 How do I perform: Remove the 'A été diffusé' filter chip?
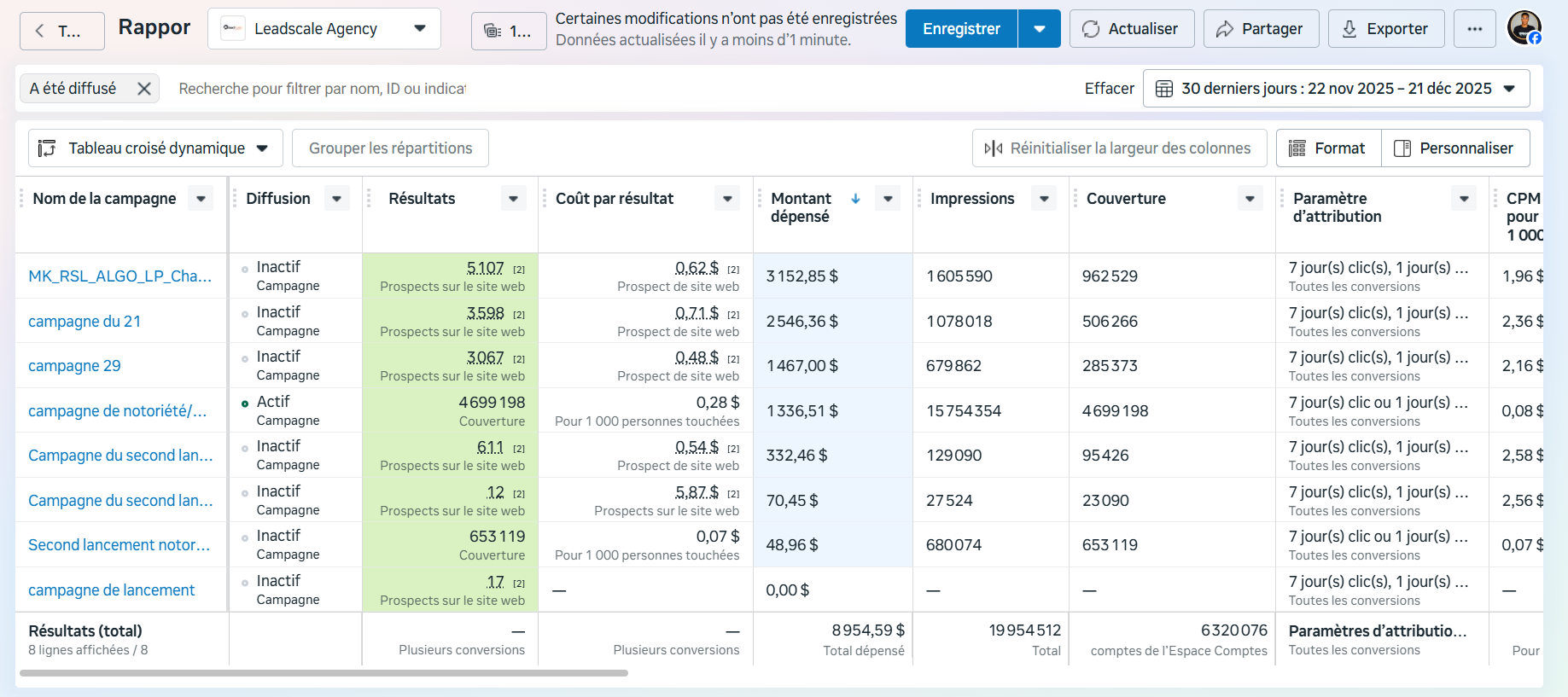point(144,89)
